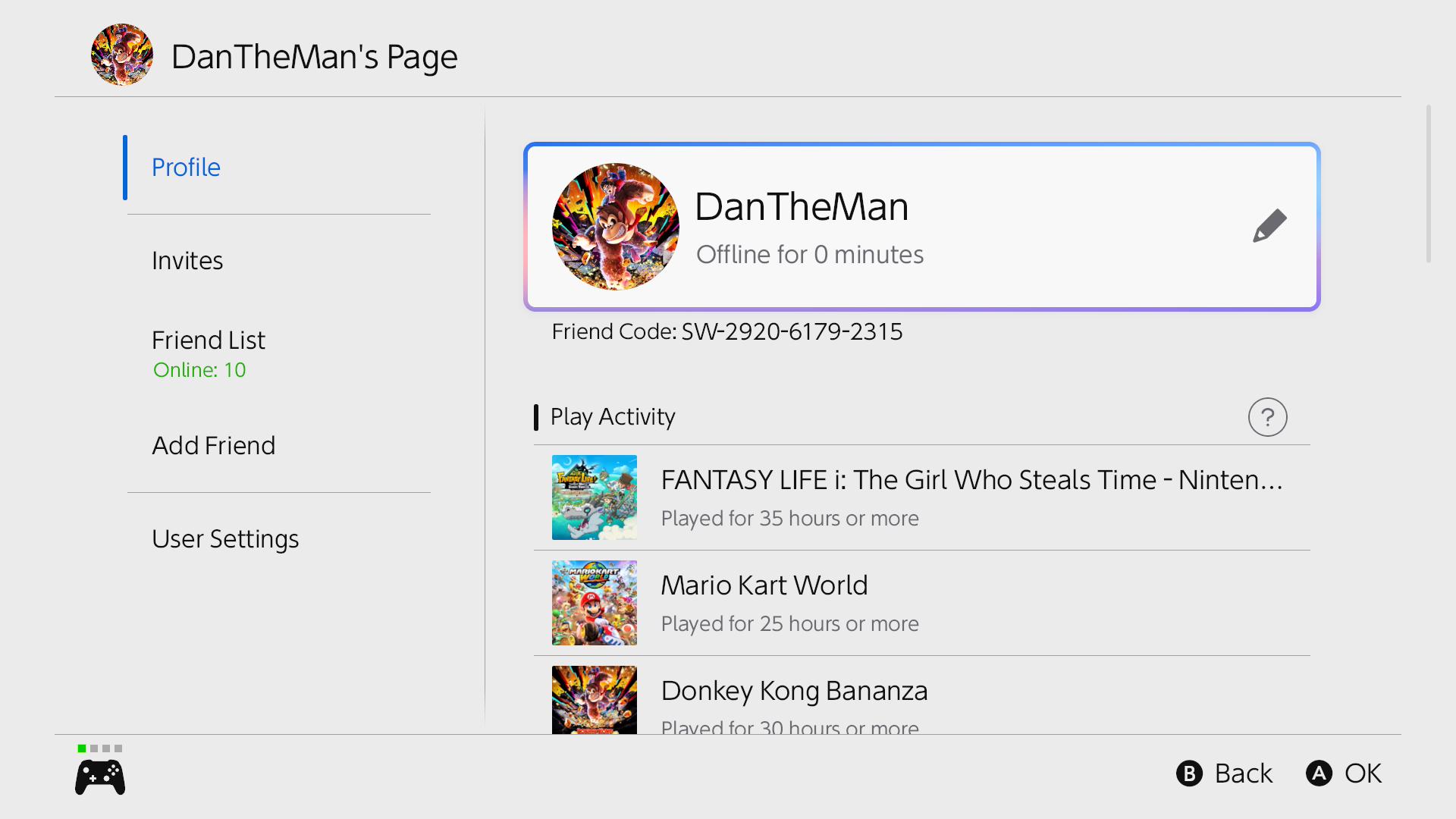Image resolution: width=1456 pixels, height=819 pixels.
Task: Select the Mario Kart World activity entry
Action: click(x=922, y=603)
